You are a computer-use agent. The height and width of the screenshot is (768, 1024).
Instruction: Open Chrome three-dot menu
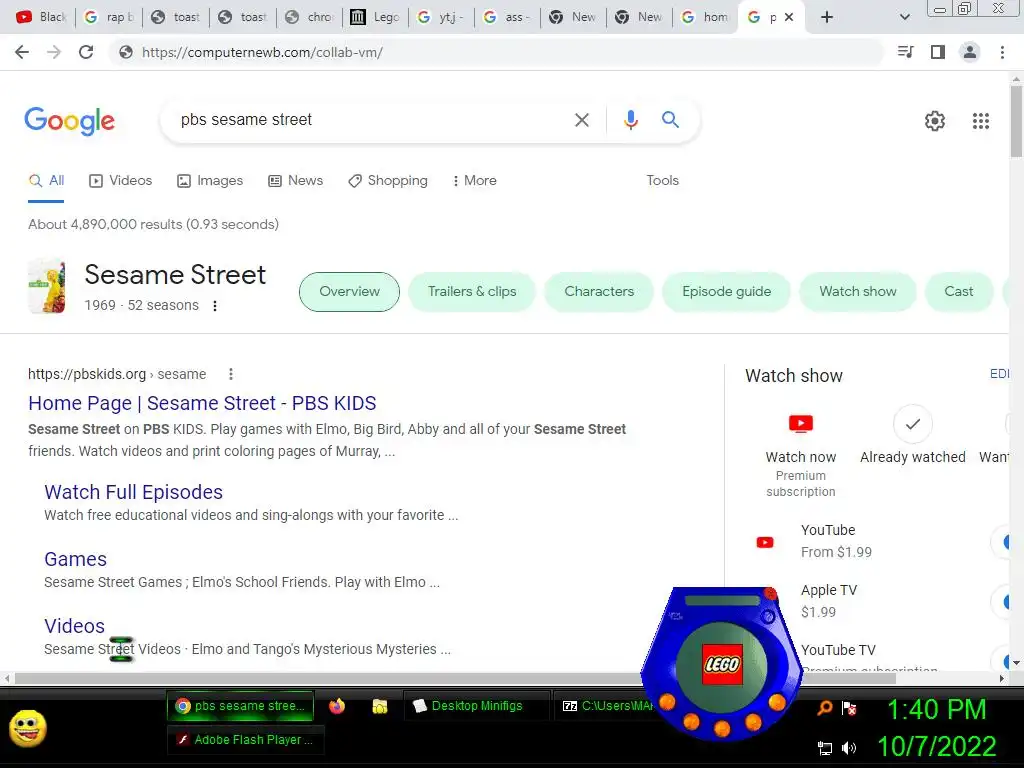[1002, 52]
